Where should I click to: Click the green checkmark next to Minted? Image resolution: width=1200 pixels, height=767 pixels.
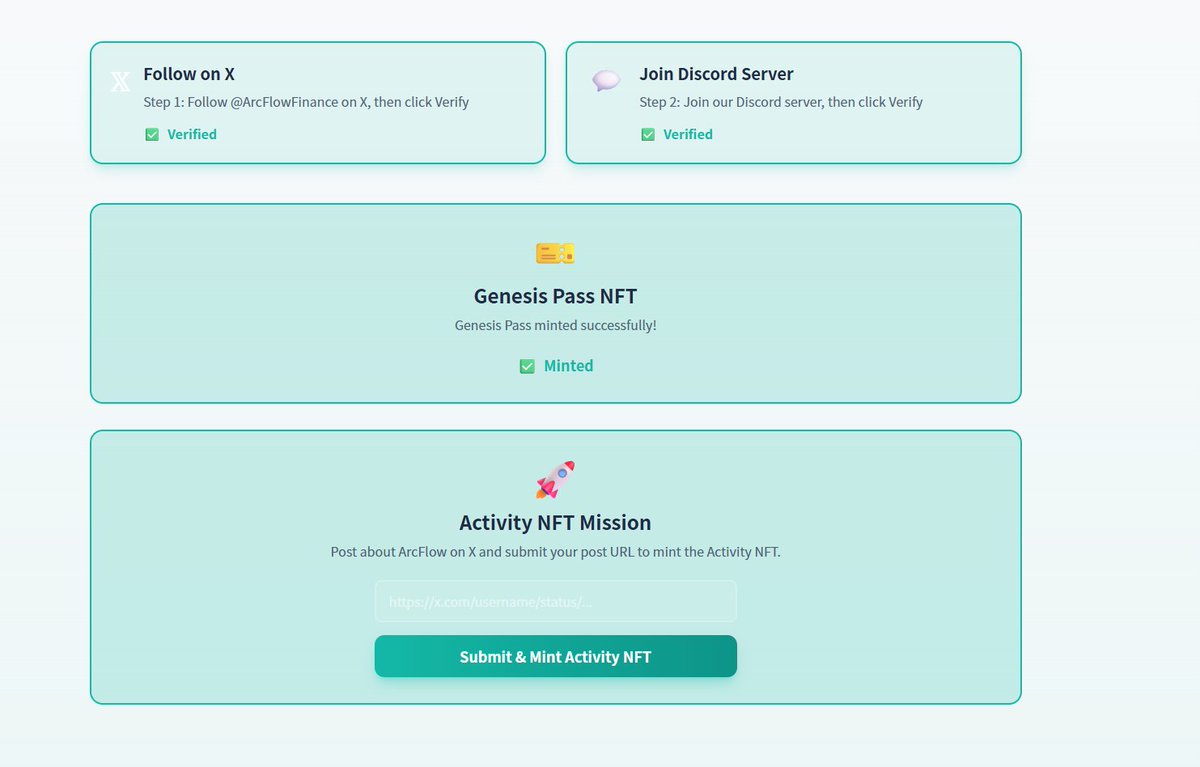pos(527,366)
